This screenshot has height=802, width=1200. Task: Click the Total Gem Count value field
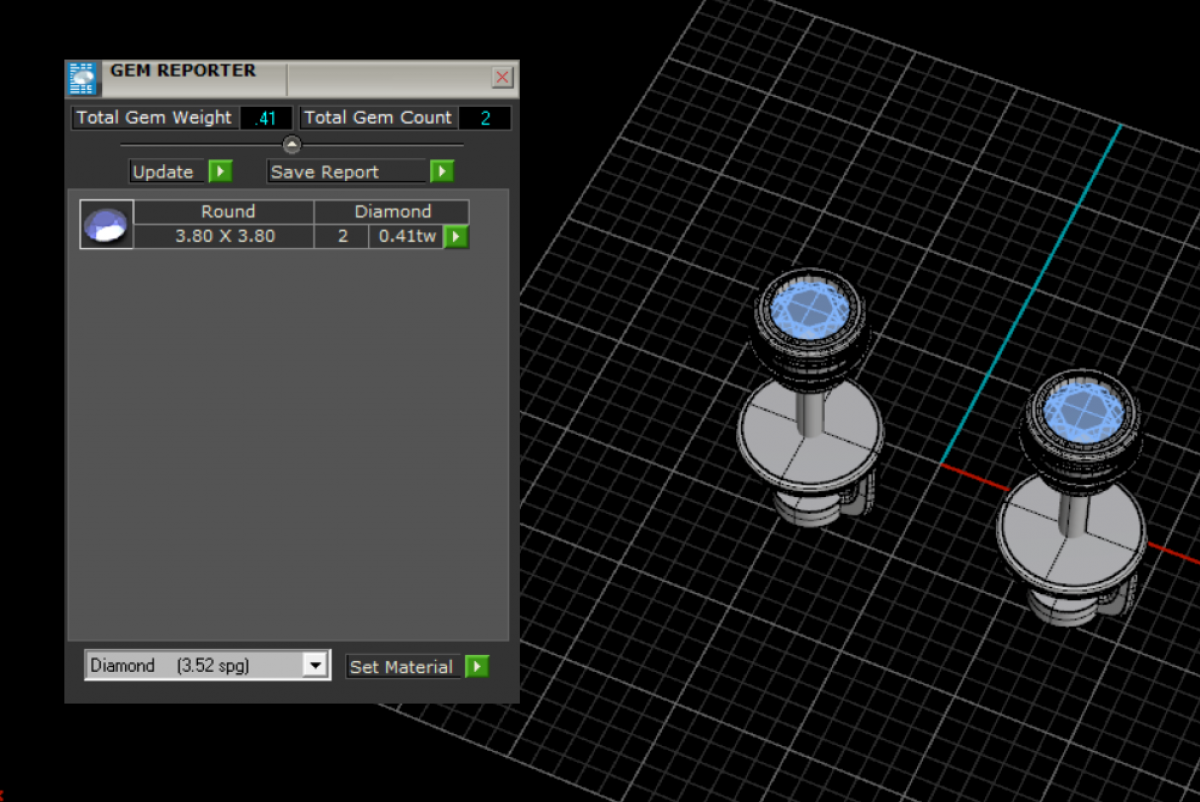pyautogui.click(x=485, y=118)
